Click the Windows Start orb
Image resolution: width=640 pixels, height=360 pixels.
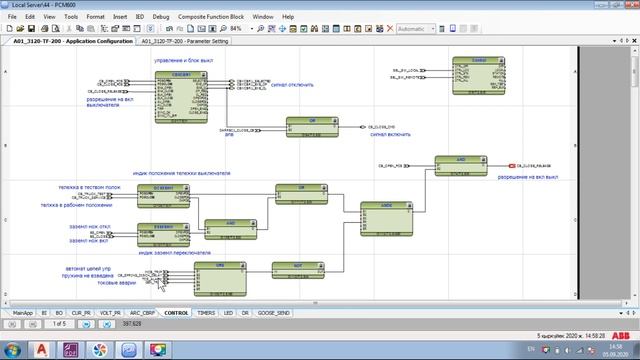tap(13, 350)
